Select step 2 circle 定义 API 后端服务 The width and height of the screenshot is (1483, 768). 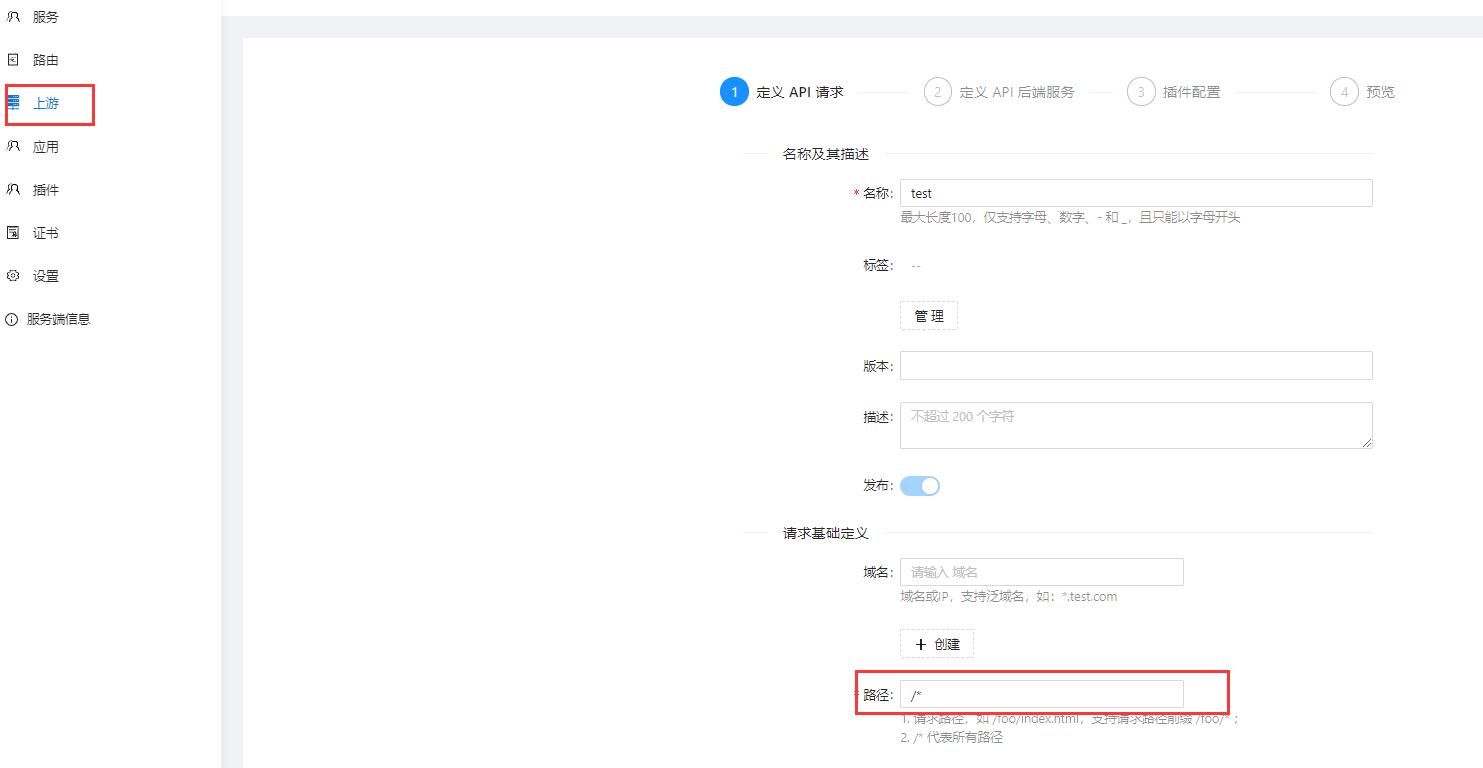937,92
